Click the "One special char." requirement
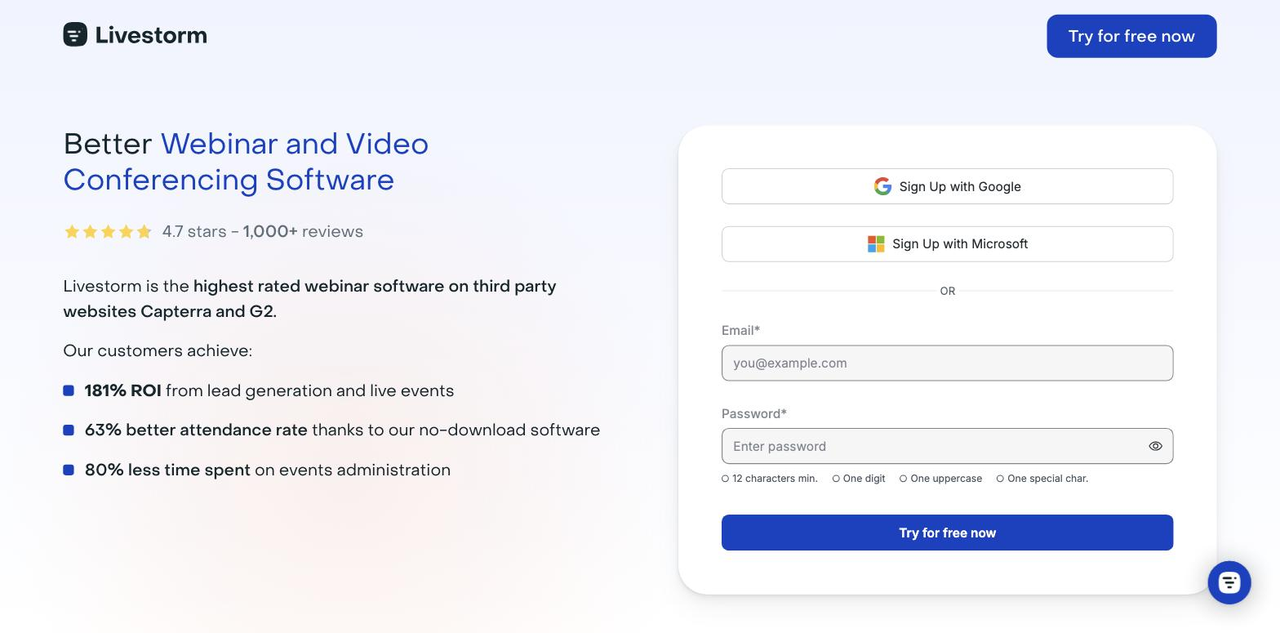The image size is (1280, 633). [x=1042, y=479]
